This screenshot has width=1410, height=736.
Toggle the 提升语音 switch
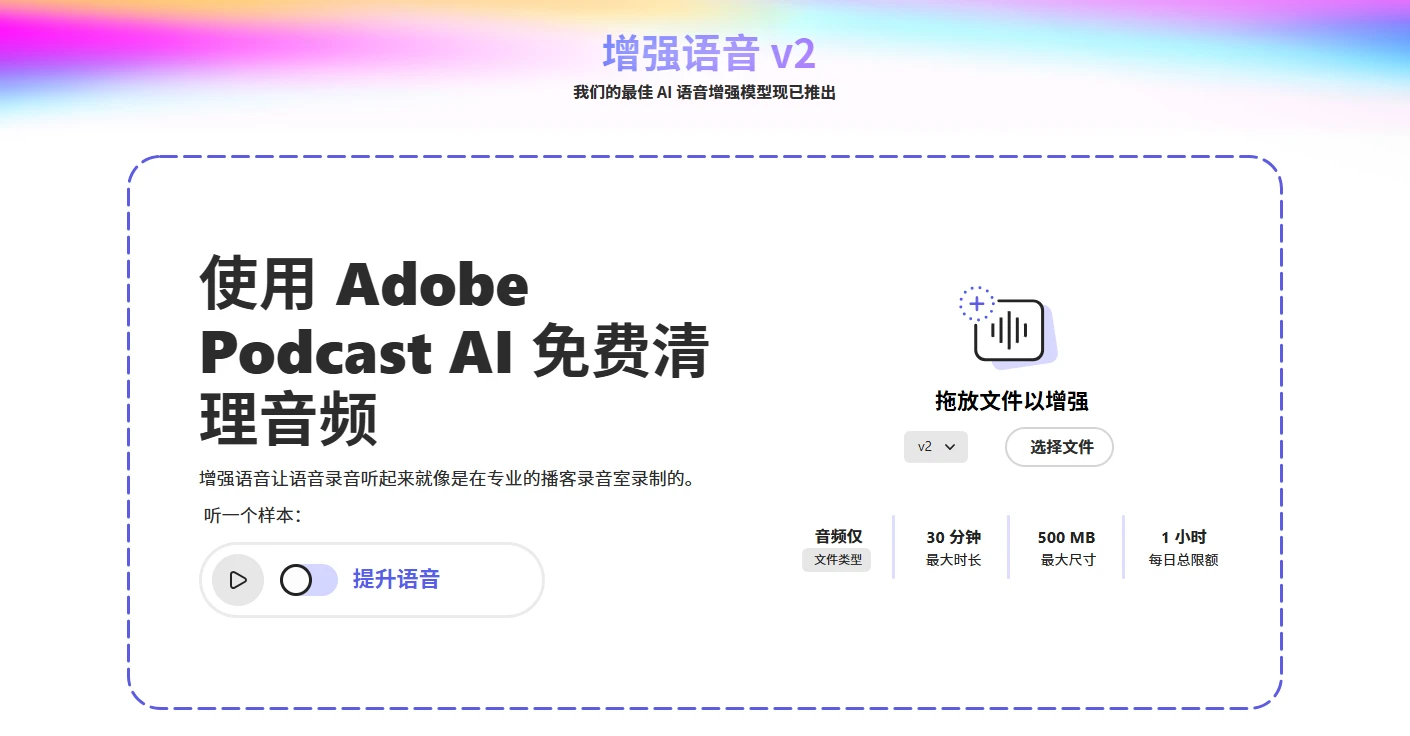pyautogui.click(x=308, y=580)
